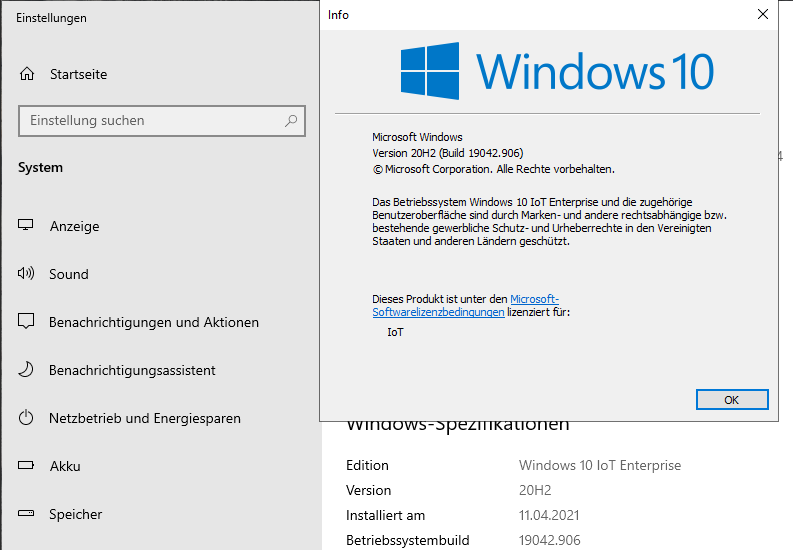Screen dimensions: 793x550
Task: Click the System section heading
Action: point(40,167)
